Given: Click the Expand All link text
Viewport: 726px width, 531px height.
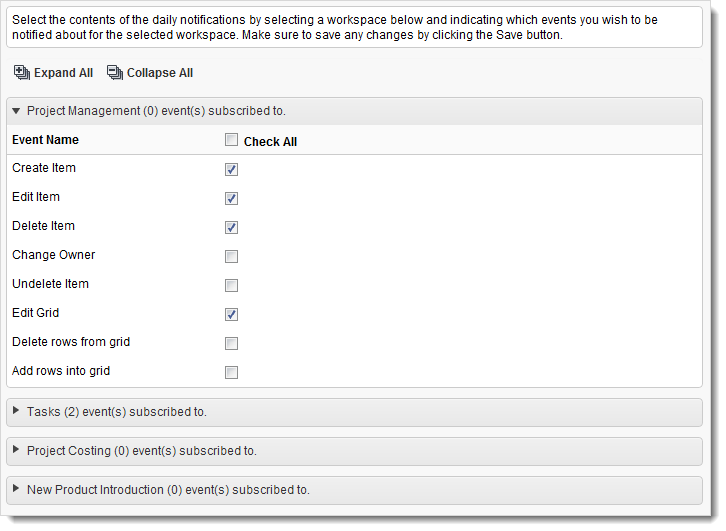Looking at the screenshot, I should (x=63, y=73).
